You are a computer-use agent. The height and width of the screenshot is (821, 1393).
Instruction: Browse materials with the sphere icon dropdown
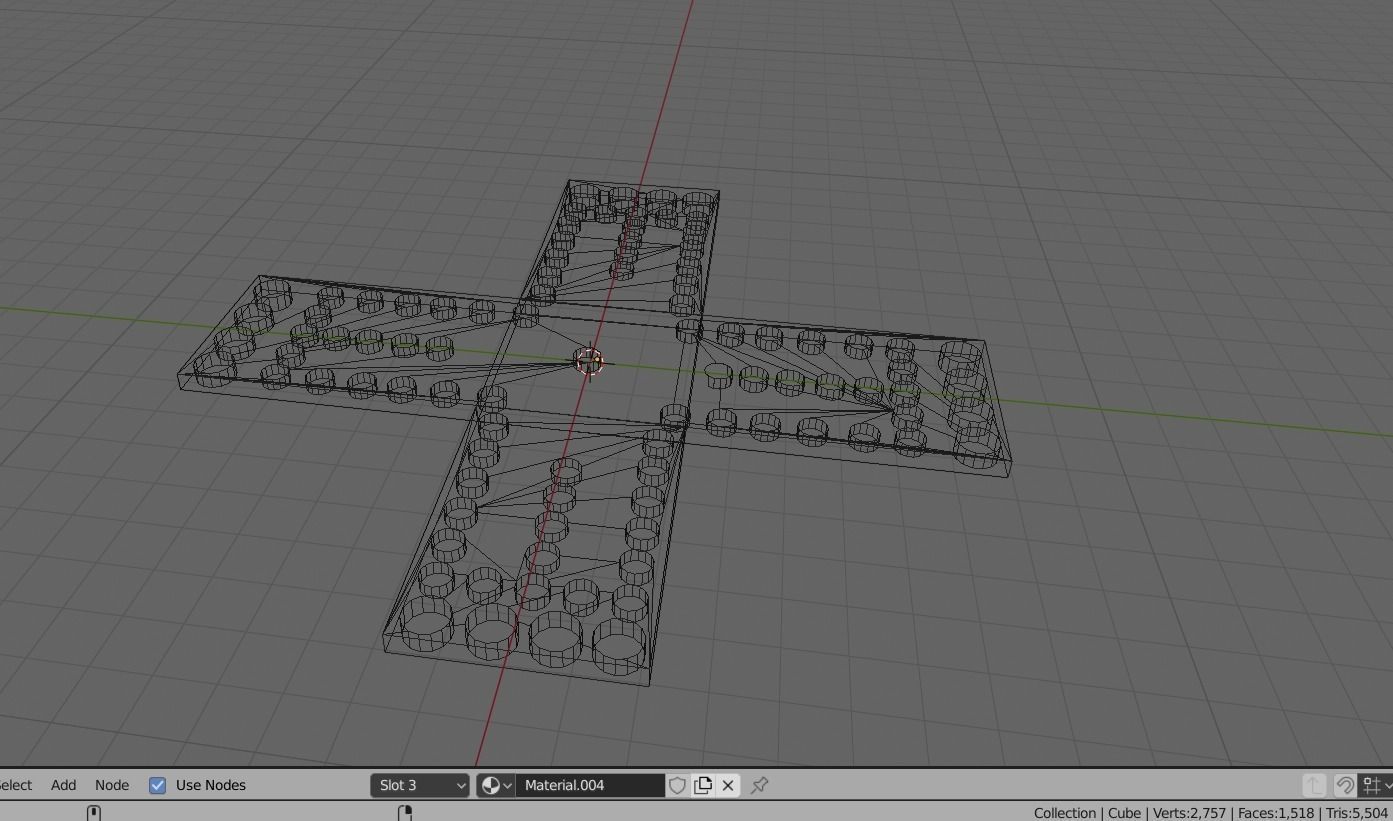point(496,785)
